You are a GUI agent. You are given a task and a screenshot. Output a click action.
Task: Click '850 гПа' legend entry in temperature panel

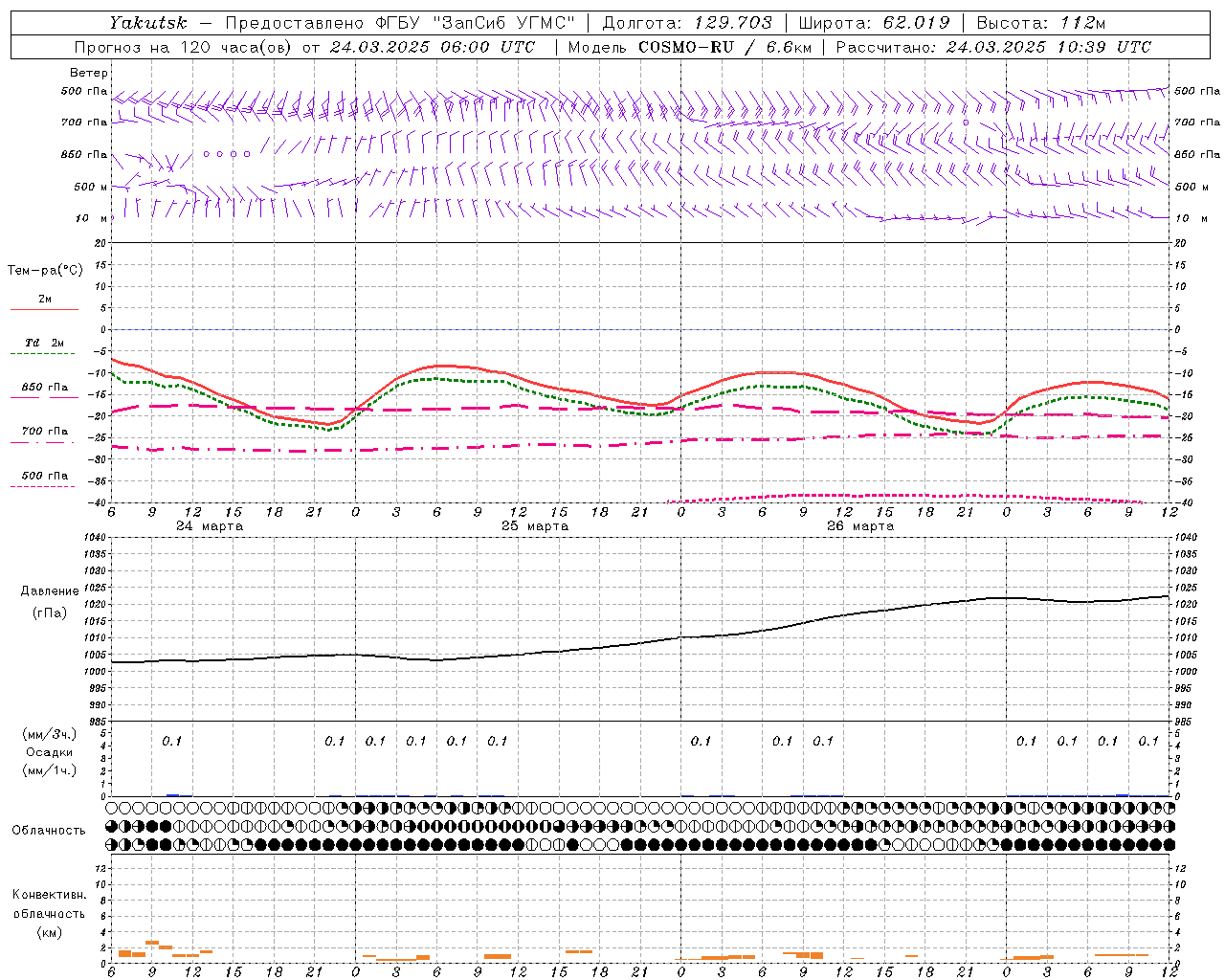point(45,388)
